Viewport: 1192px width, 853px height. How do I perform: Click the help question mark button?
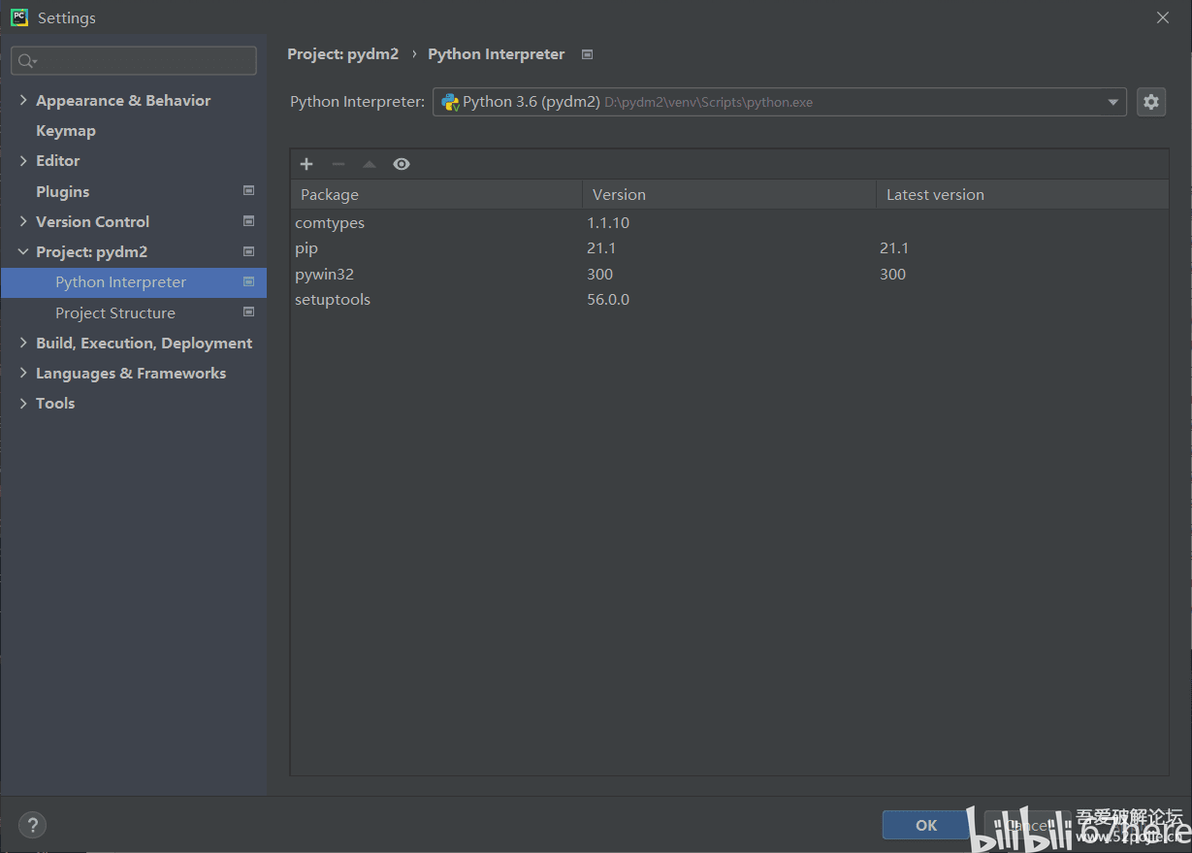(32, 825)
